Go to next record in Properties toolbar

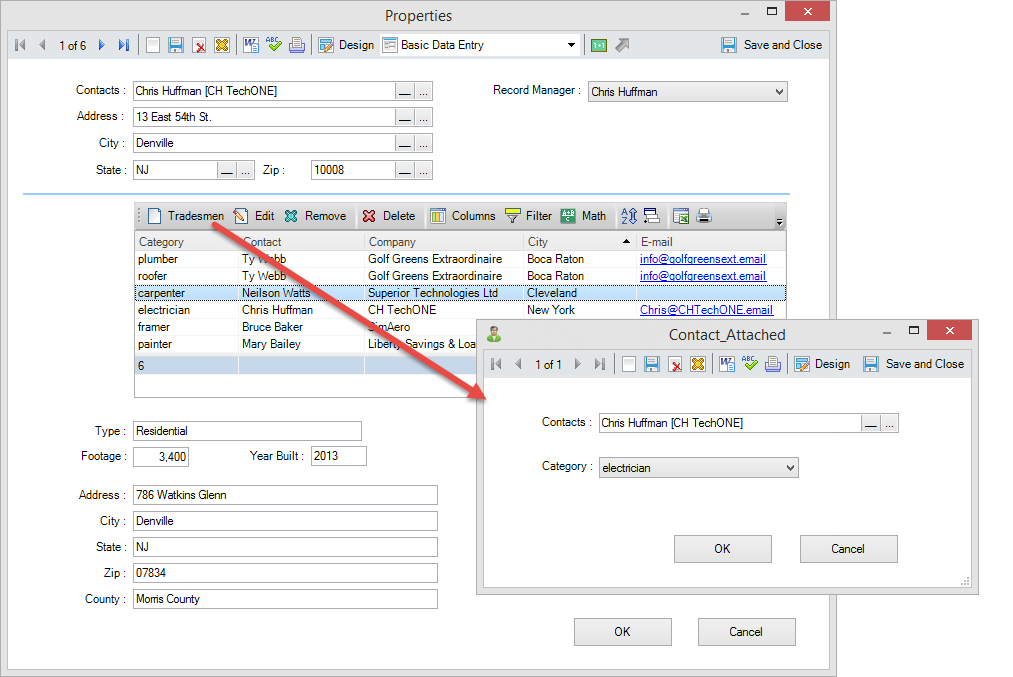click(101, 45)
